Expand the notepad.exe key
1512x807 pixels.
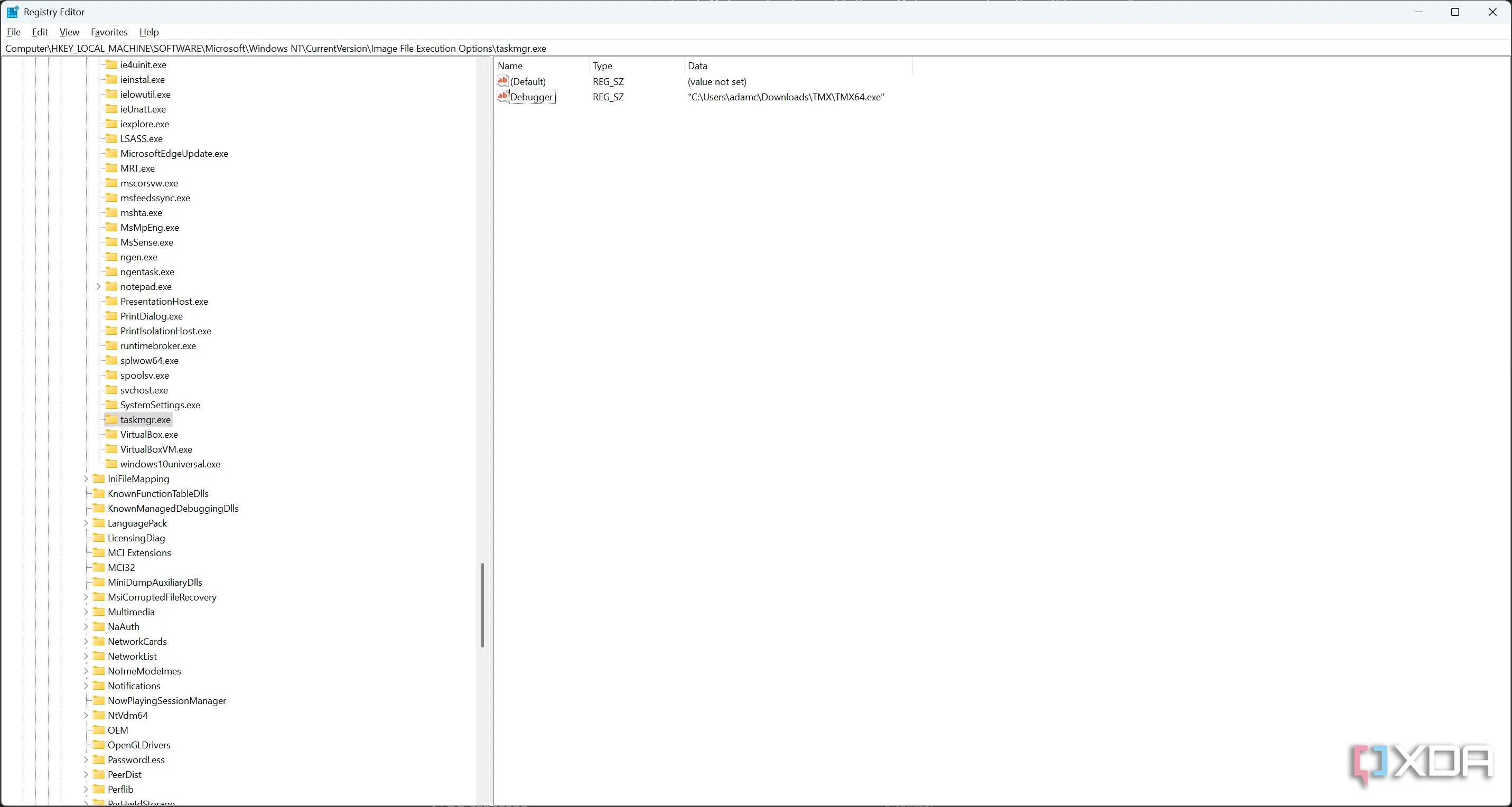[x=99, y=286]
